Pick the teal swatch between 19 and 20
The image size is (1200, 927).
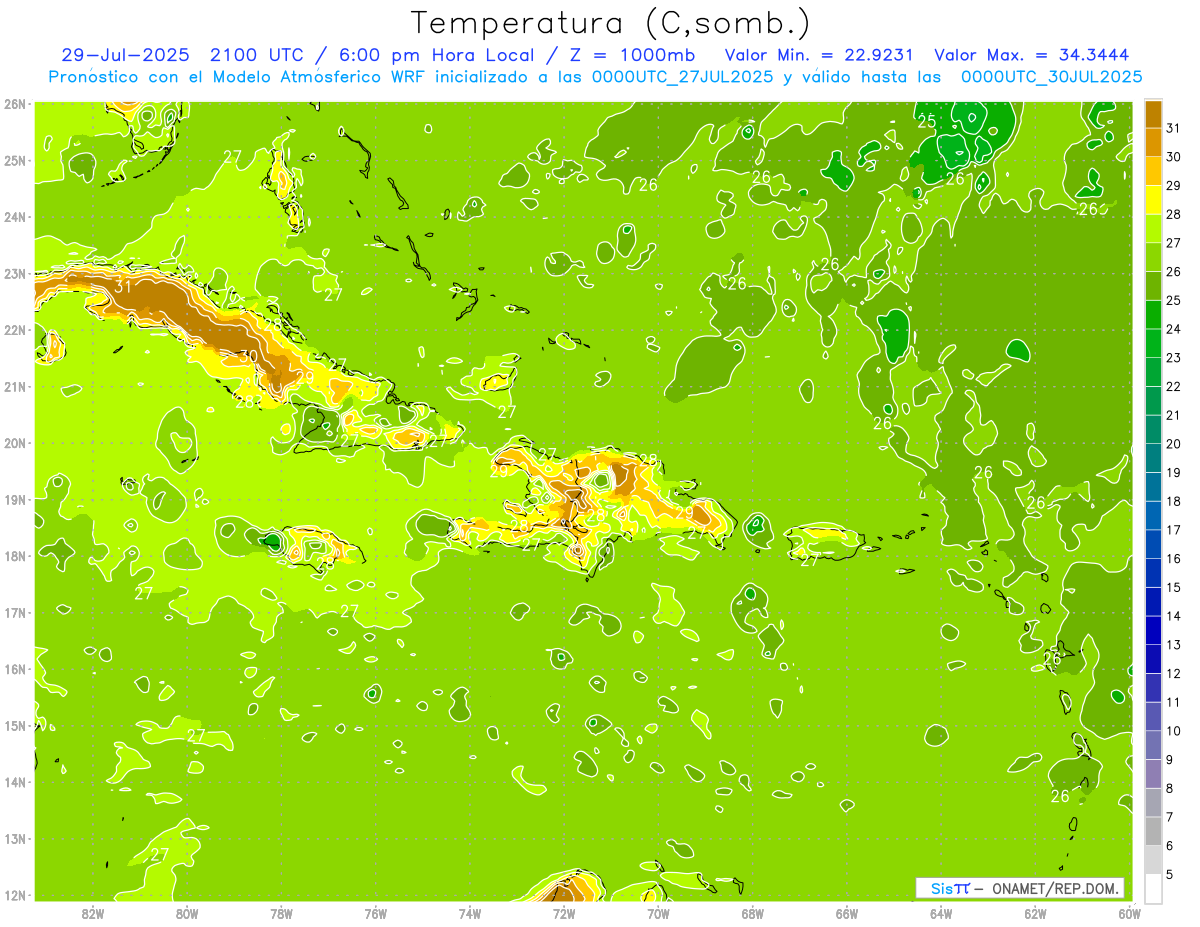click(1153, 458)
